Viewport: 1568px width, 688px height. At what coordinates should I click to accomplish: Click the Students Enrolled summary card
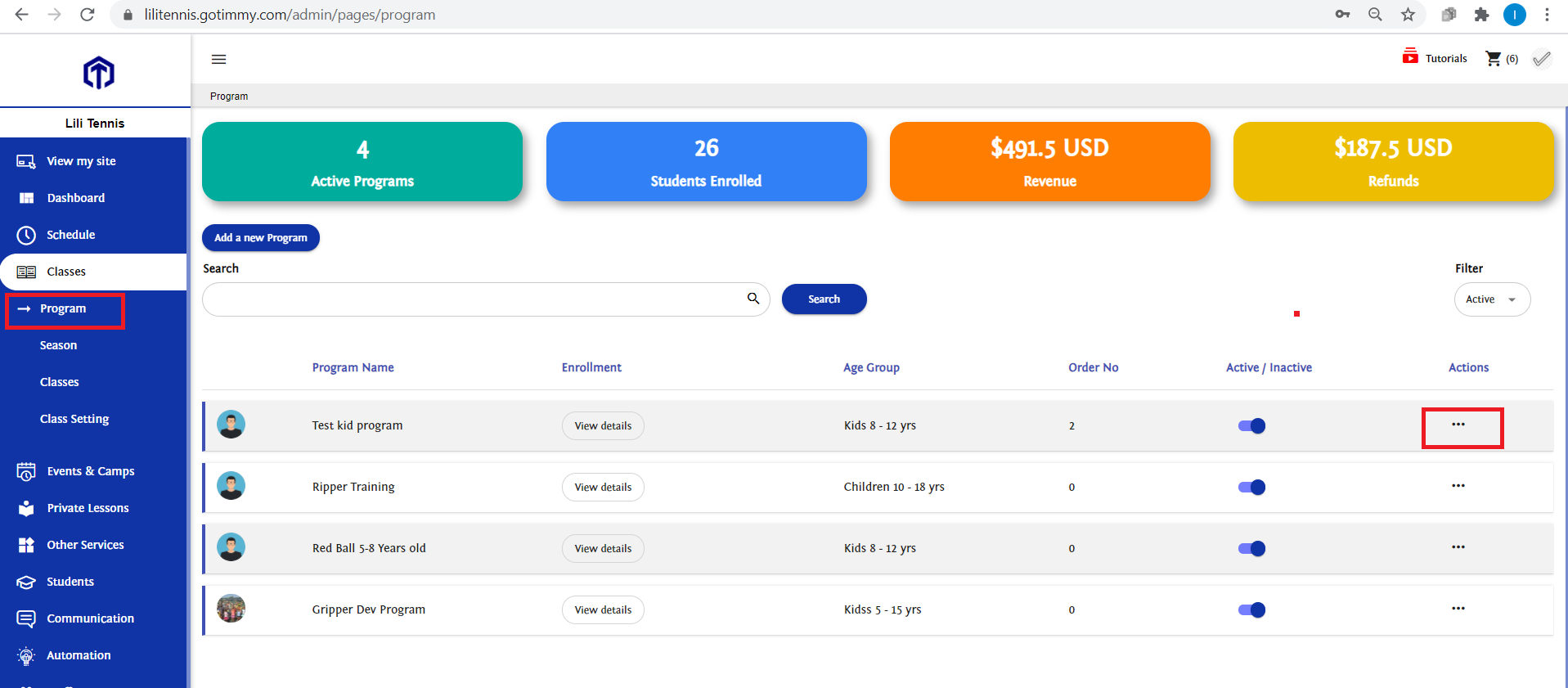[x=707, y=162]
